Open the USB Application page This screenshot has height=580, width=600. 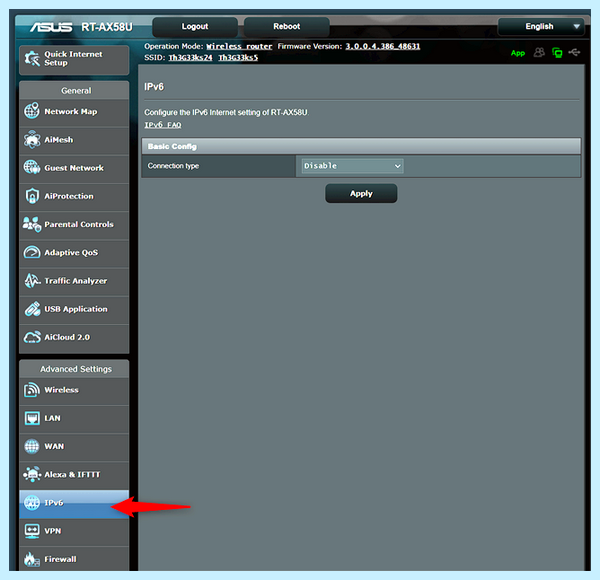pos(74,309)
